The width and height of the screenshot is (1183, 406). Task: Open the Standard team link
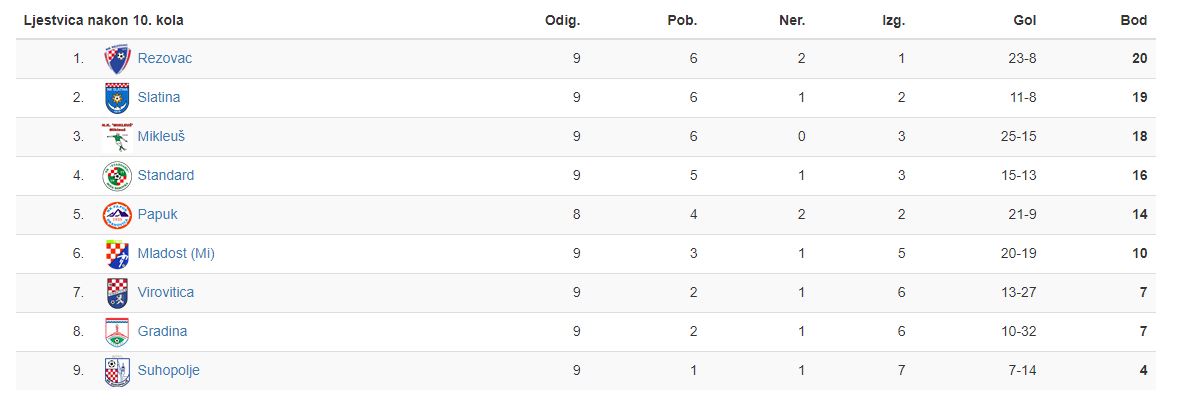(x=165, y=175)
